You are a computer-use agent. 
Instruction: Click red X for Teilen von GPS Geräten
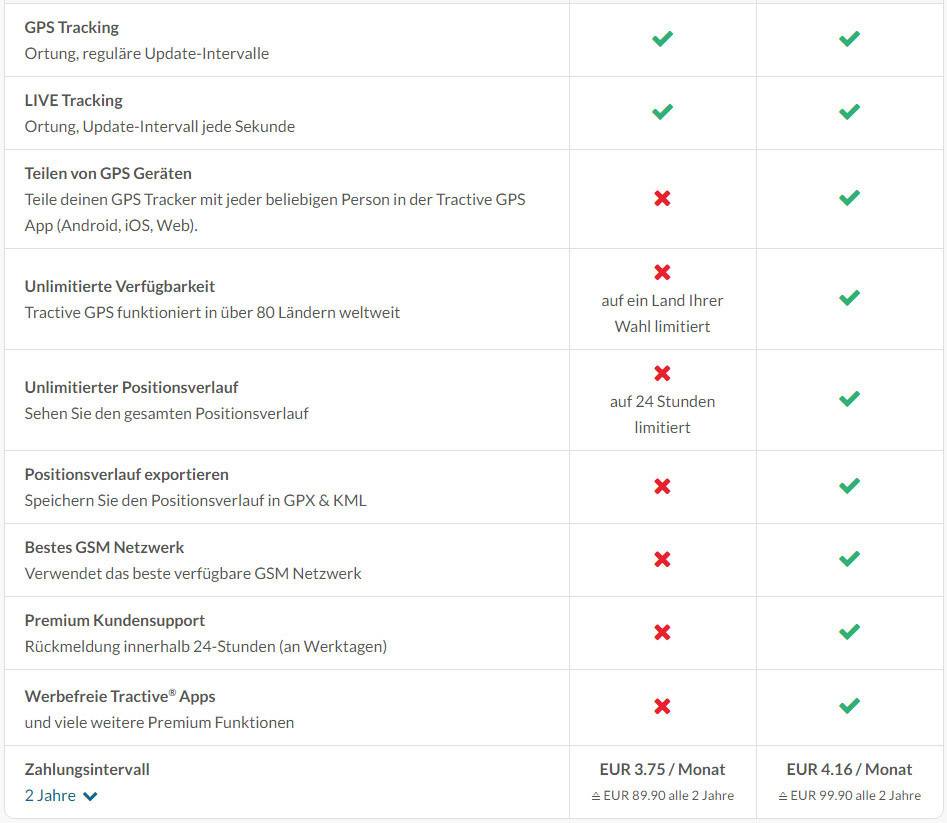(x=662, y=198)
